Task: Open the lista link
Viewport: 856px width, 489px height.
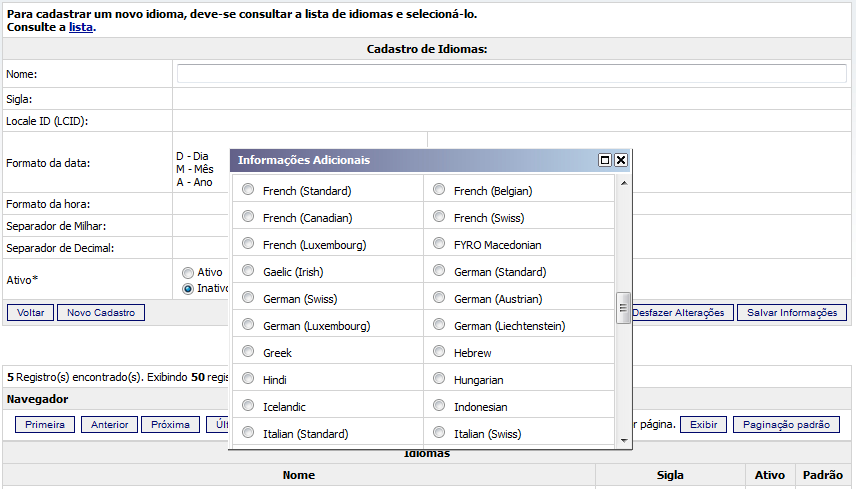Action: pyautogui.click(x=80, y=28)
